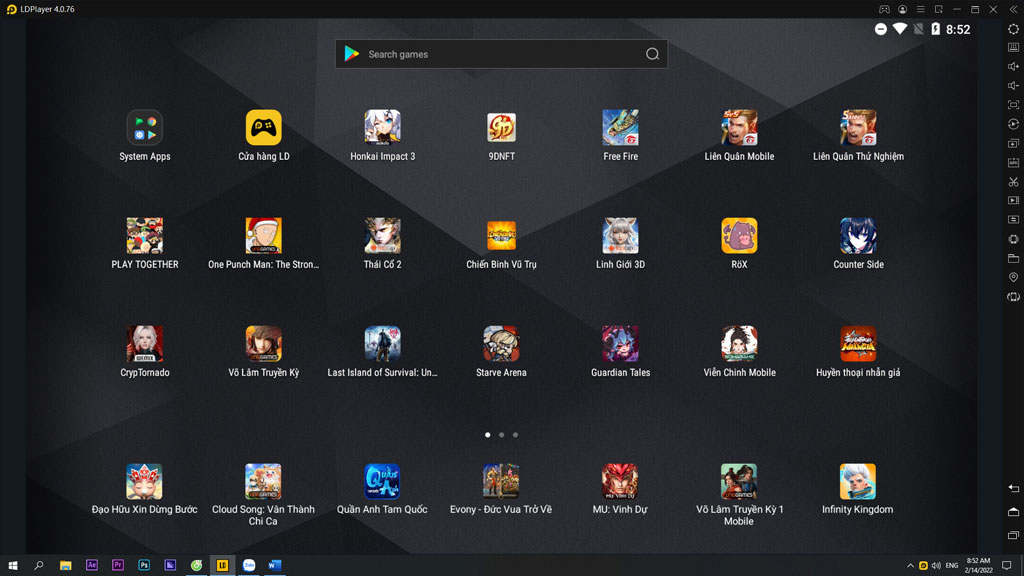
Task: Open the shared folder icon in sidebar
Action: [1013, 258]
